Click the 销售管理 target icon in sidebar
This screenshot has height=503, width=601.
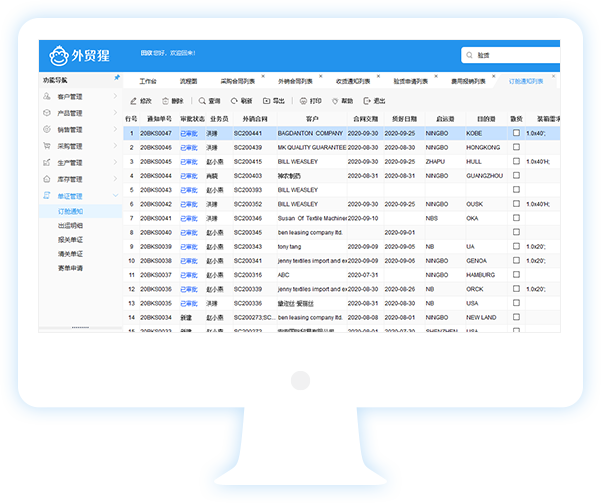(47, 129)
